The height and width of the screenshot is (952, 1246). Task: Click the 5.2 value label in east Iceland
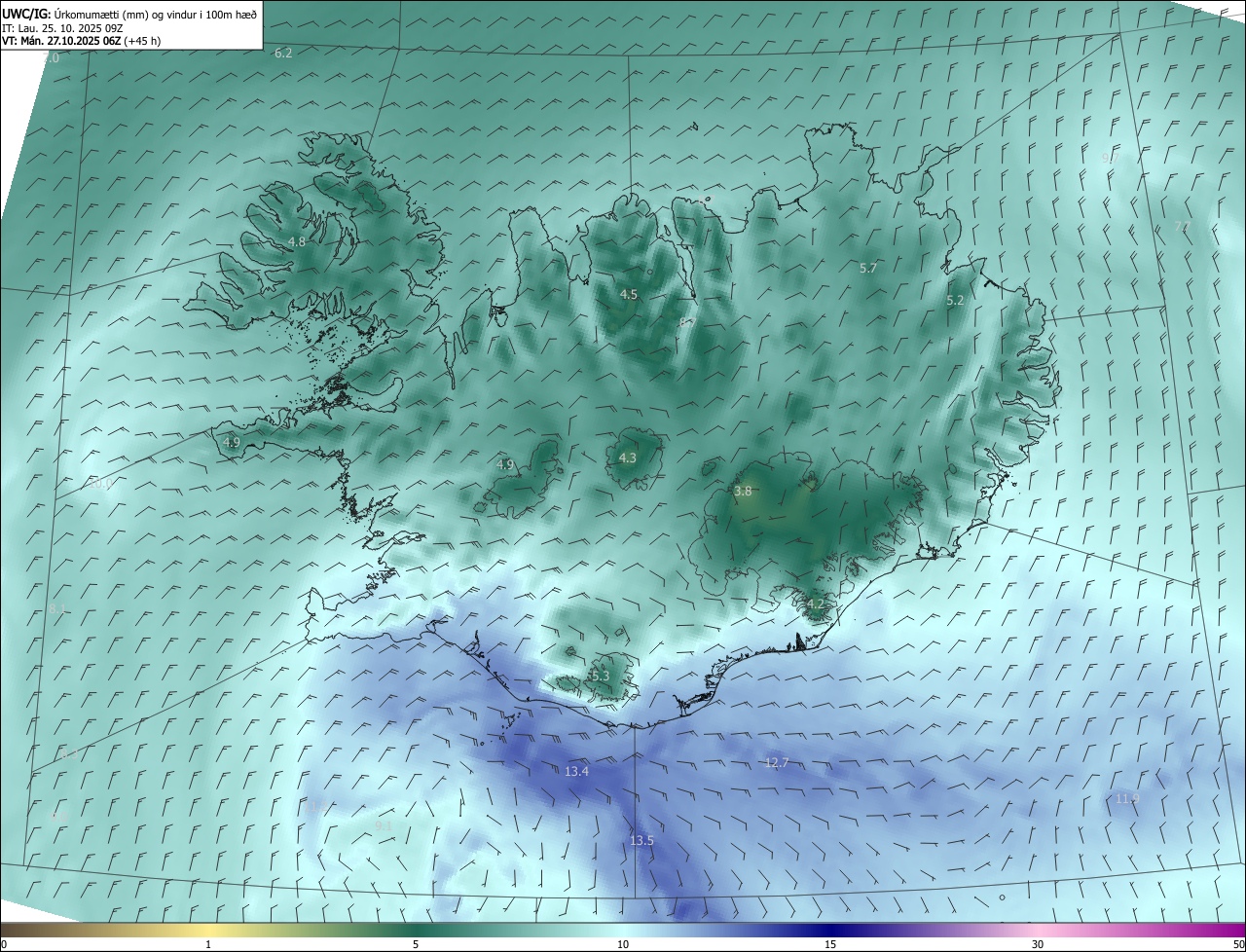955,301
